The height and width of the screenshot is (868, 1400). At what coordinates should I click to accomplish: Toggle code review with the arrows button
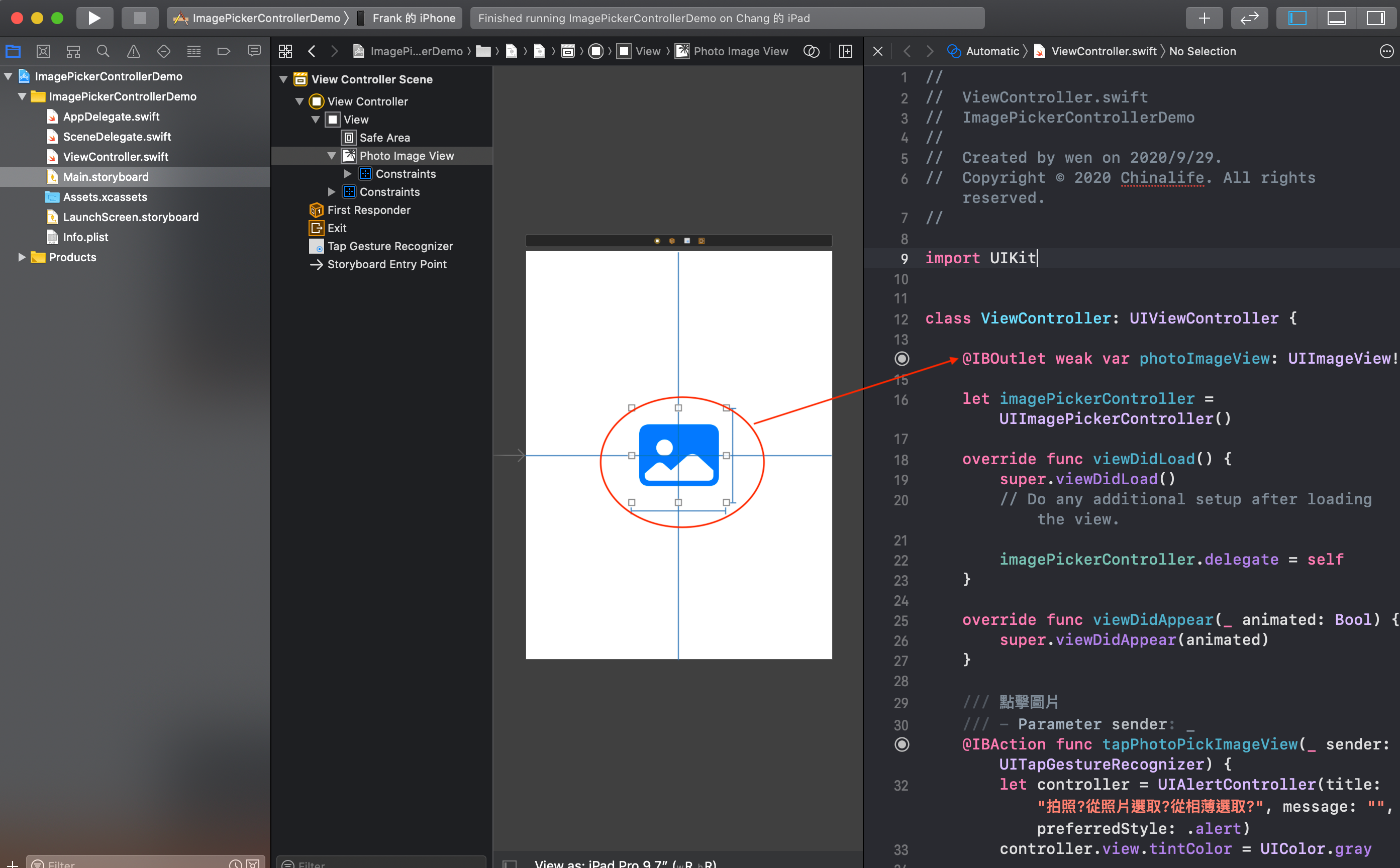(x=1249, y=18)
